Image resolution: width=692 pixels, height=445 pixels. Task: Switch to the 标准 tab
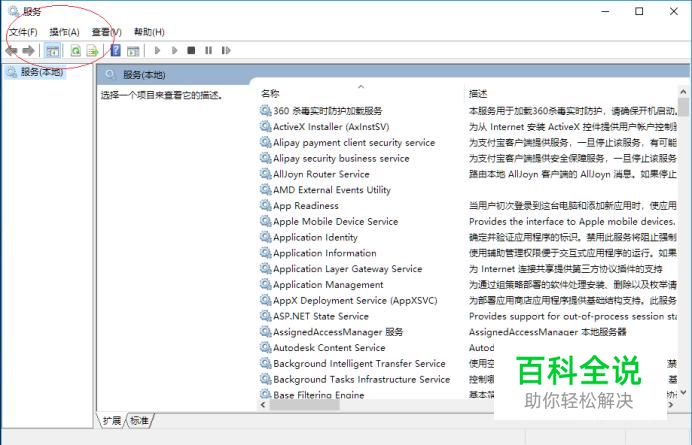(x=139, y=421)
